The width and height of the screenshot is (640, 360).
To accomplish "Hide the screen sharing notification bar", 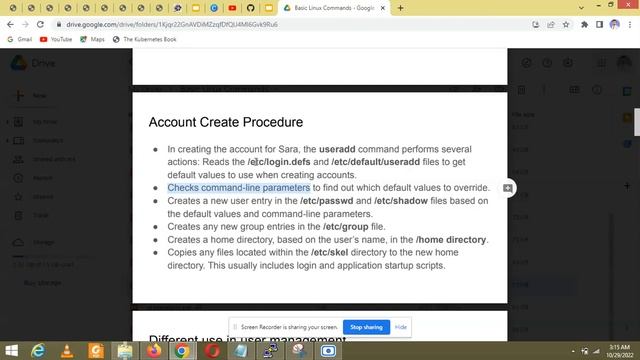I will tap(401, 327).
